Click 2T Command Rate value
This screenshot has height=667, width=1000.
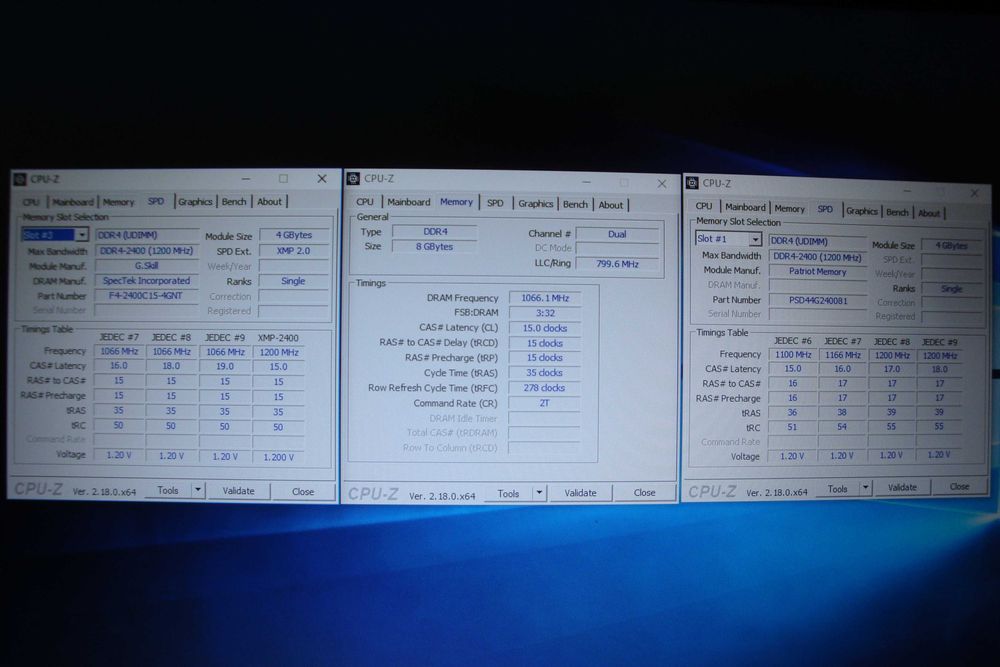coord(545,403)
